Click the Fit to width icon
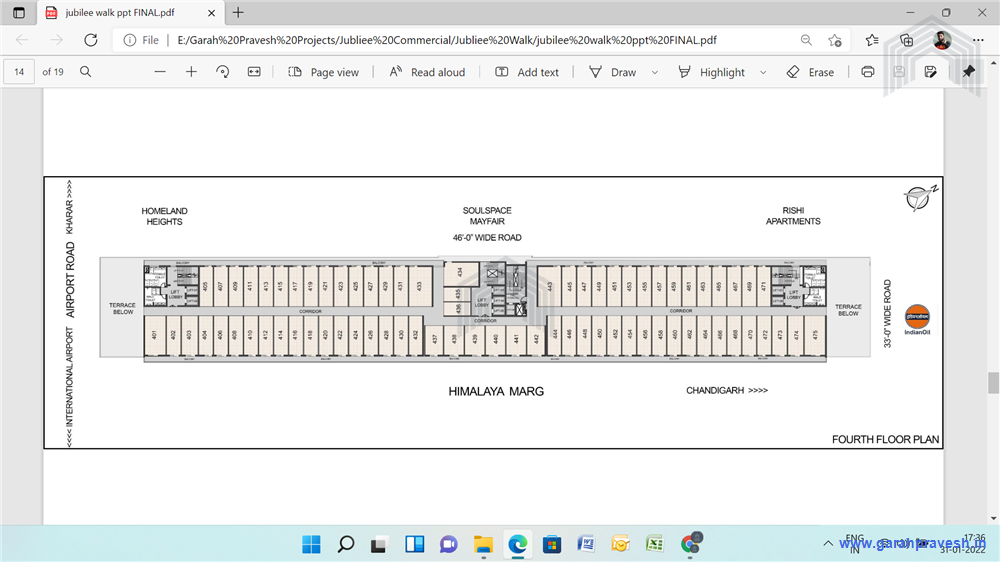Image resolution: width=1000 pixels, height=562 pixels. [254, 72]
